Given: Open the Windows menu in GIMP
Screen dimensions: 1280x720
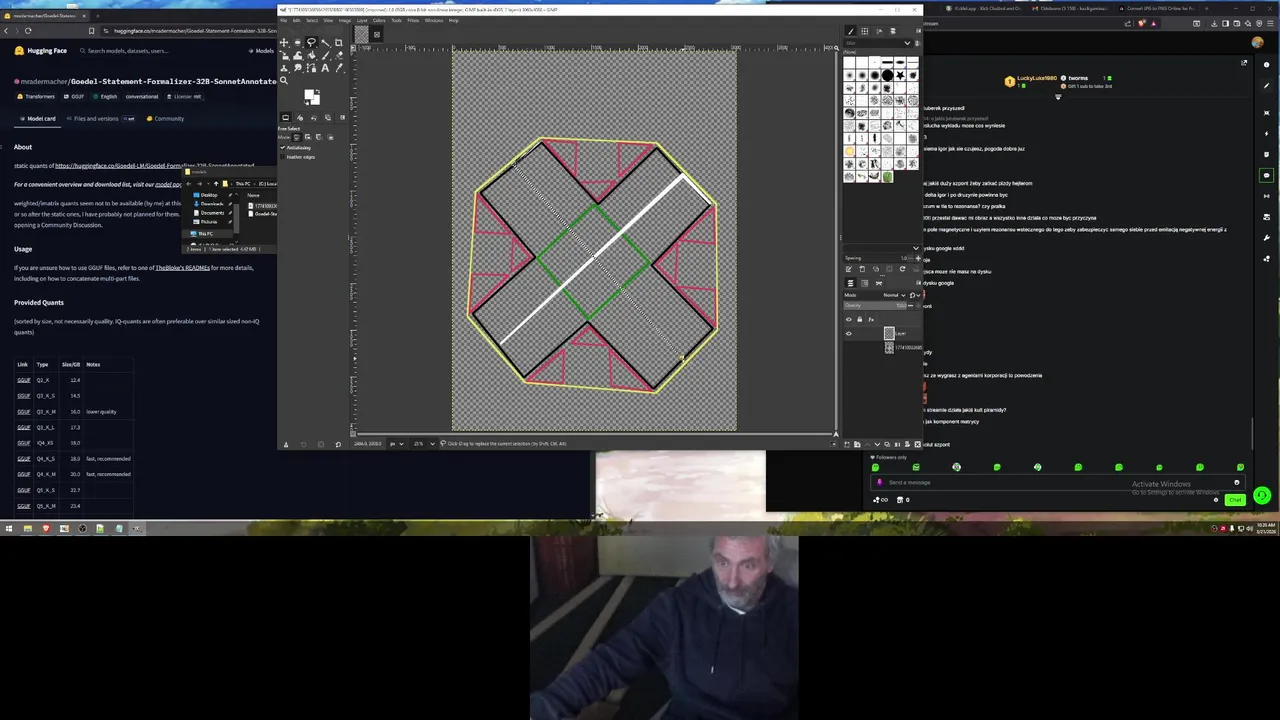Looking at the screenshot, I should [434, 20].
